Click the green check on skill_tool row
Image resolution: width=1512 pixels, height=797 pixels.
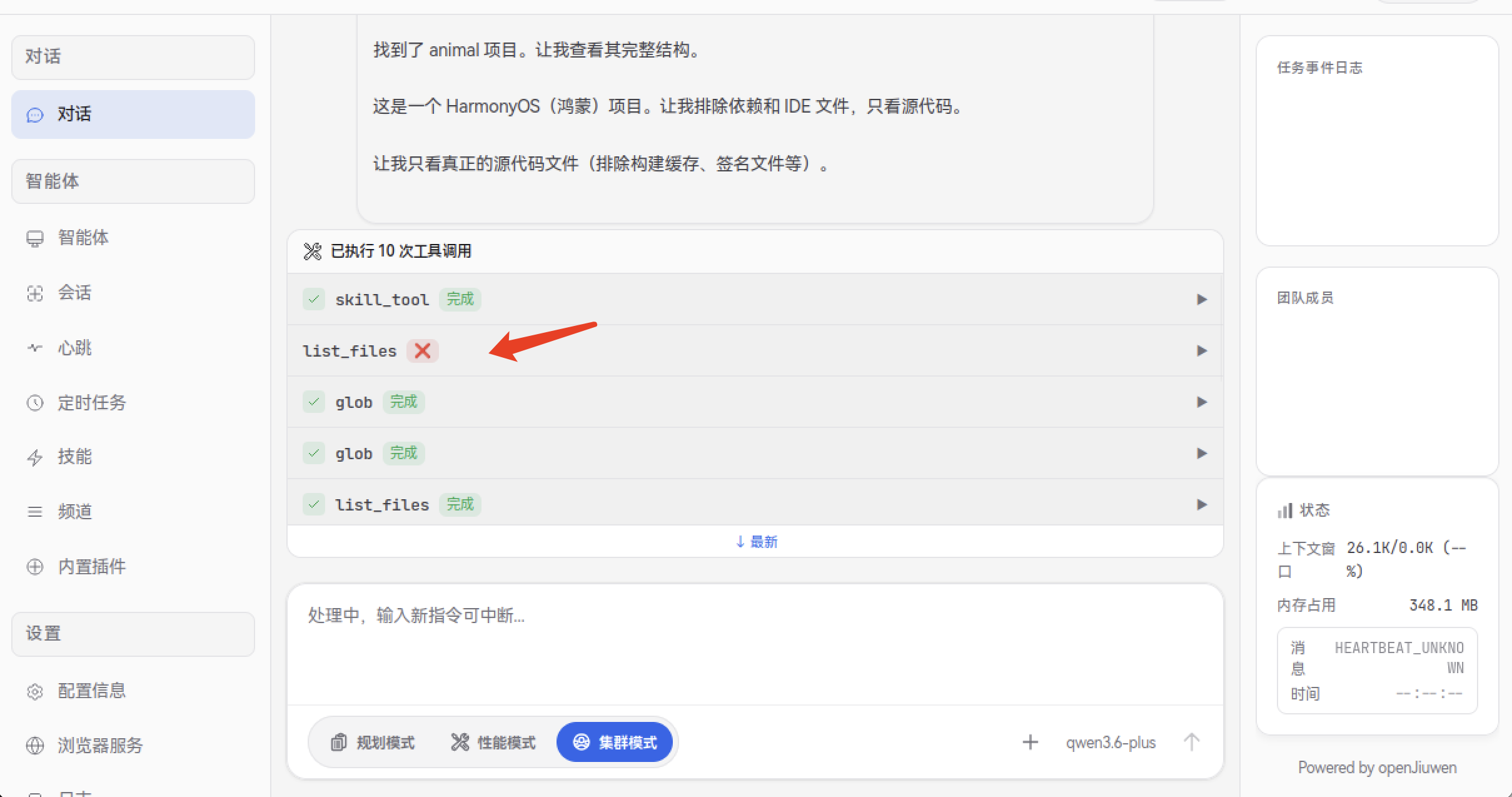pos(314,300)
